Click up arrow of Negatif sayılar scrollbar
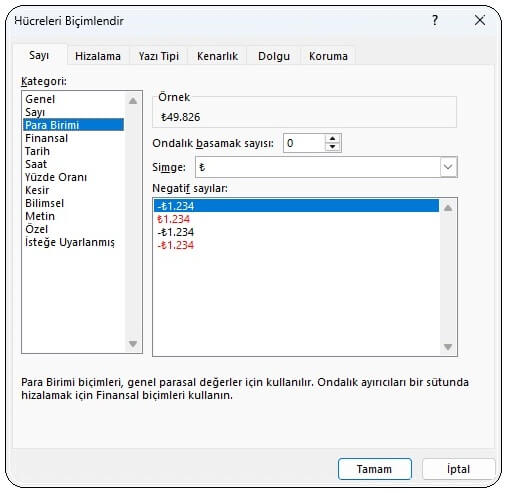The image size is (507, 493). click(448, 208)
